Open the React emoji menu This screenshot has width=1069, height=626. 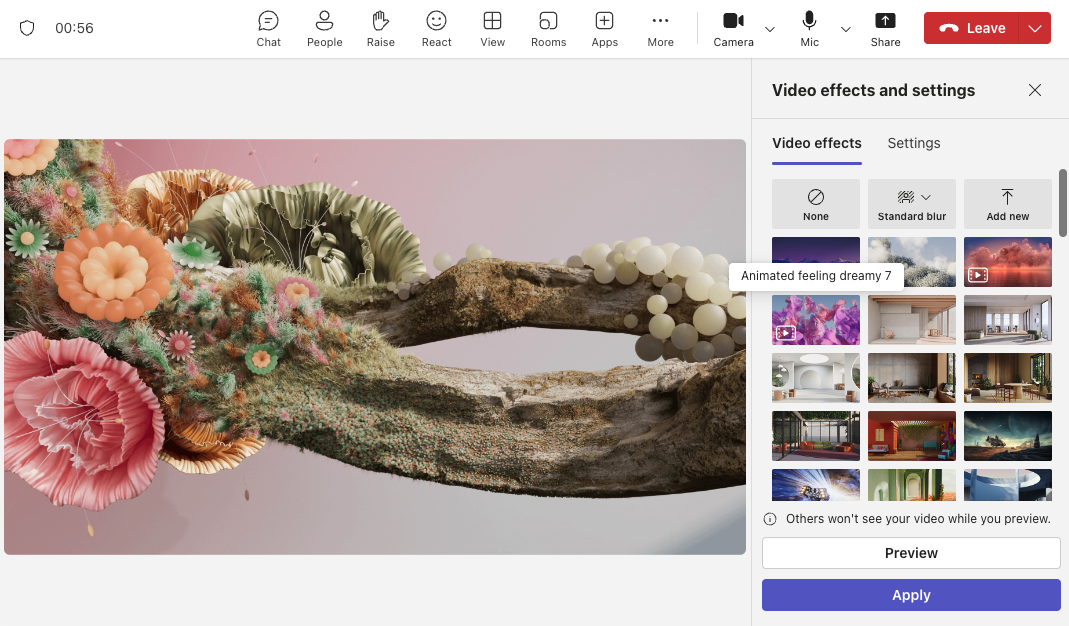coord(436,29)
